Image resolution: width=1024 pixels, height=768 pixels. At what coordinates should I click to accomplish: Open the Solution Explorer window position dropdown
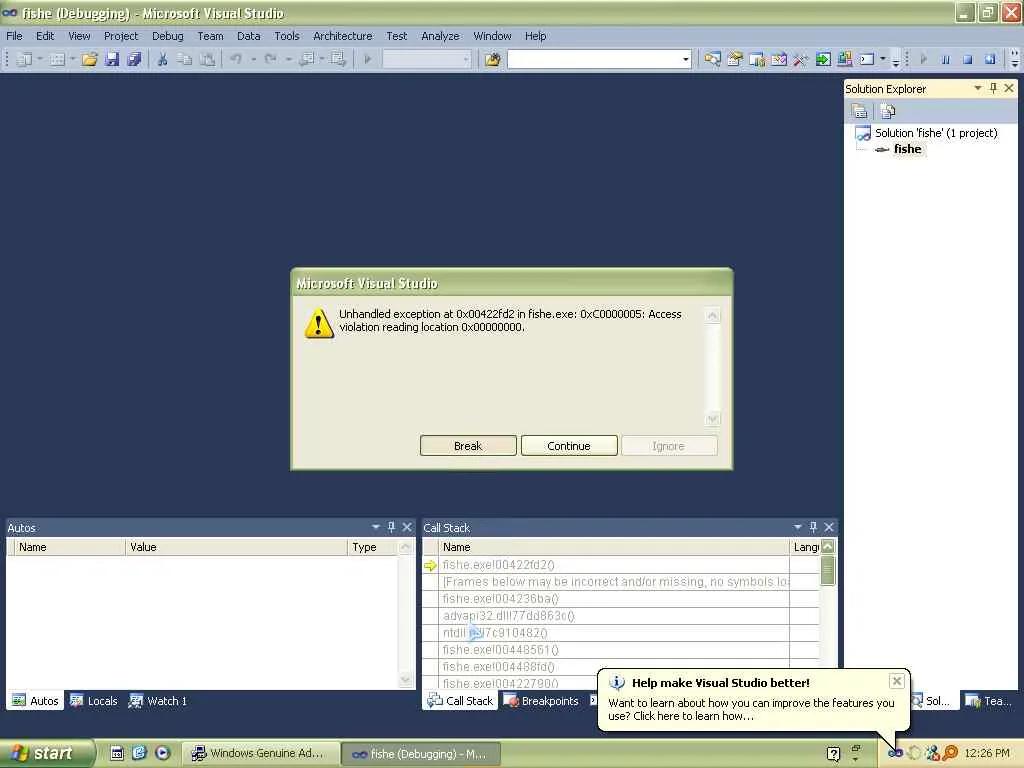978,88
